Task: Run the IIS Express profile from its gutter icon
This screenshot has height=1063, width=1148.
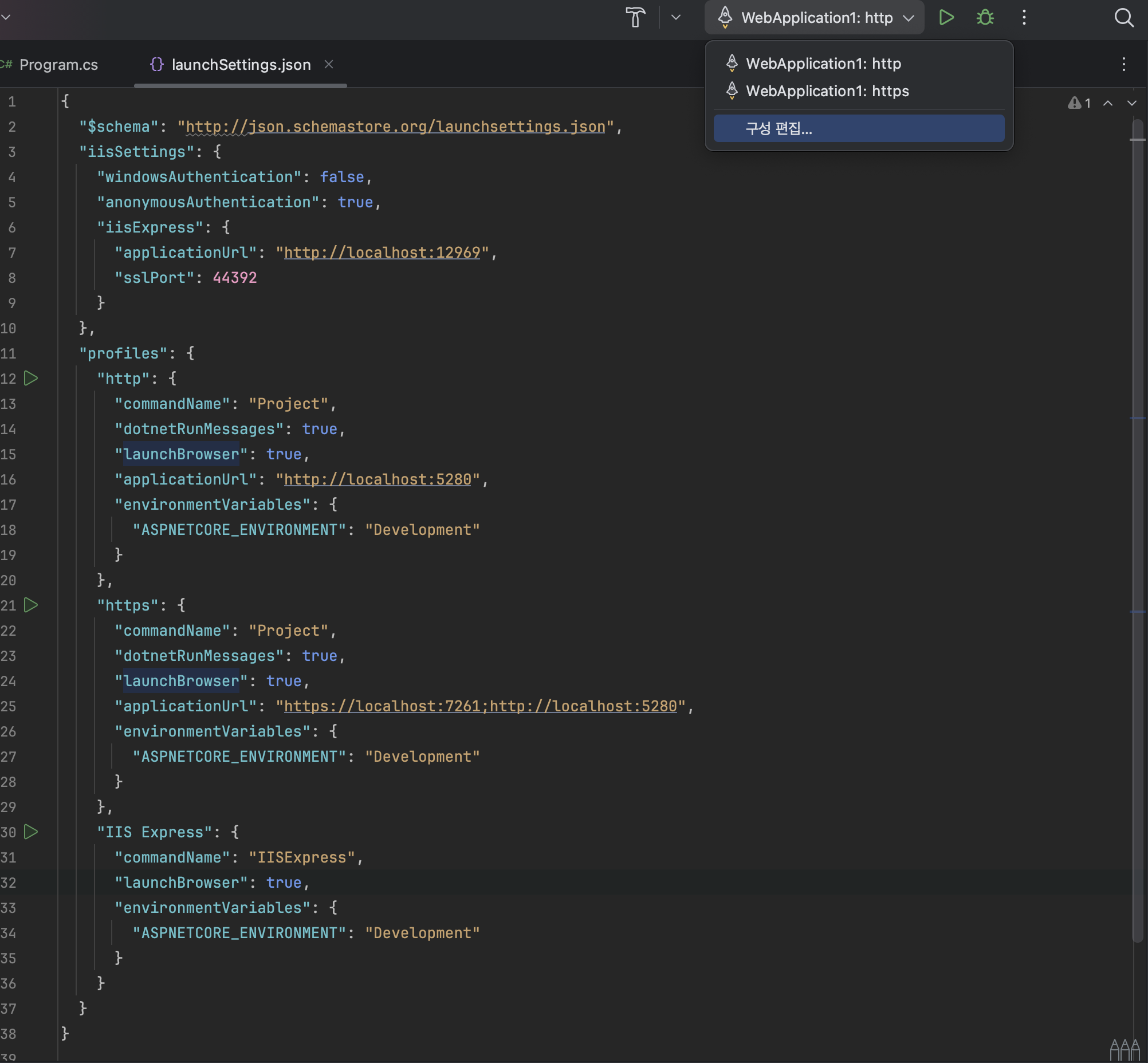Action: [x=31, y=831]
